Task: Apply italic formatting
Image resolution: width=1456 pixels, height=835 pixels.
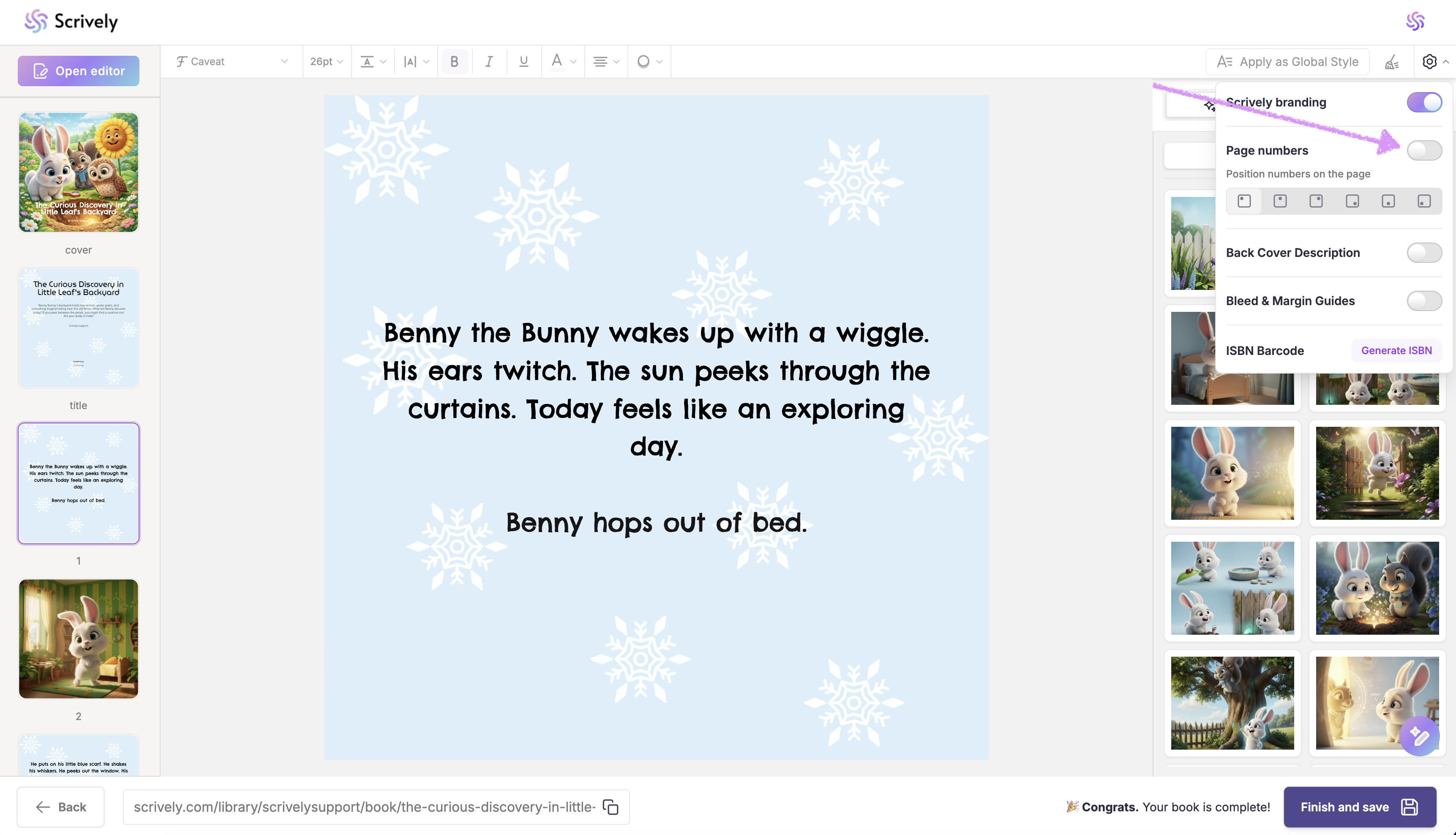Action: click(489, 61)
